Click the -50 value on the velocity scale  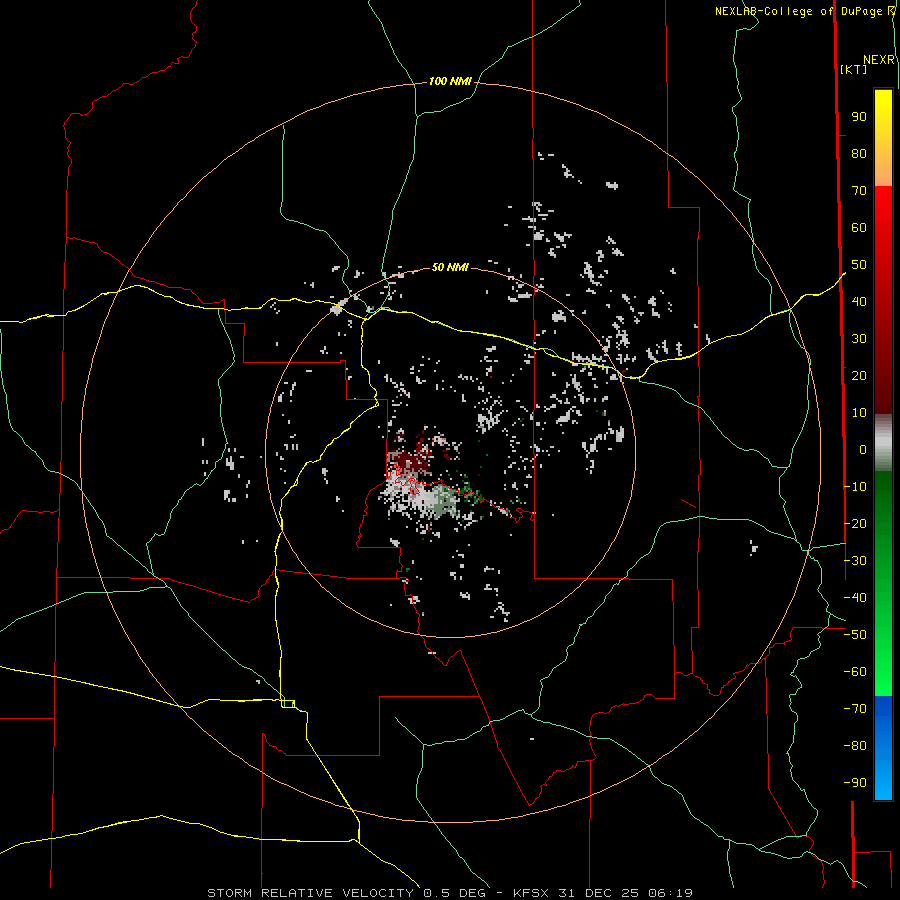pyautogui.click(x=855, y=634)
